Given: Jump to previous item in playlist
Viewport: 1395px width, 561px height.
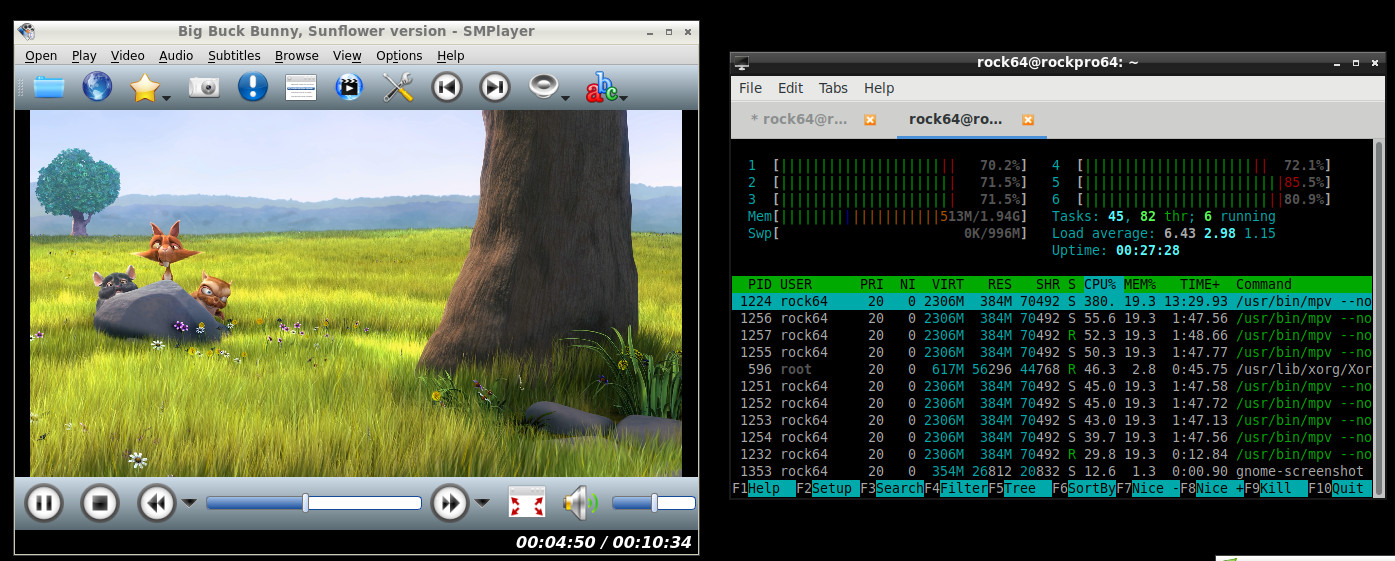Looking at the screenshot, I should tap(447, 87).
